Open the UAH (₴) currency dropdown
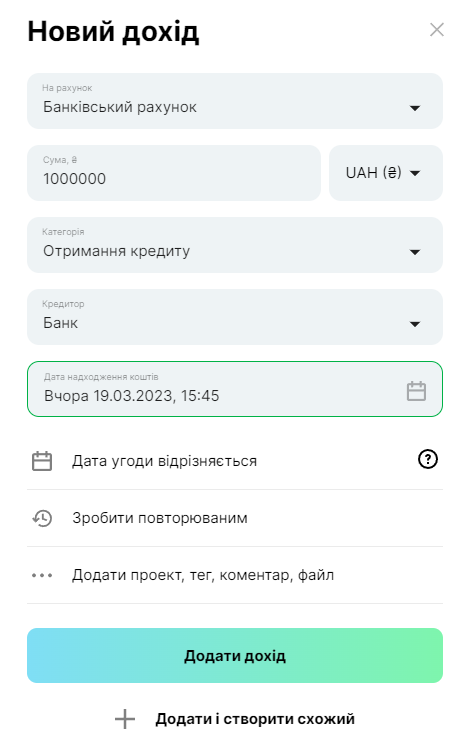471x742 pixels. click(x=386, y=173)
